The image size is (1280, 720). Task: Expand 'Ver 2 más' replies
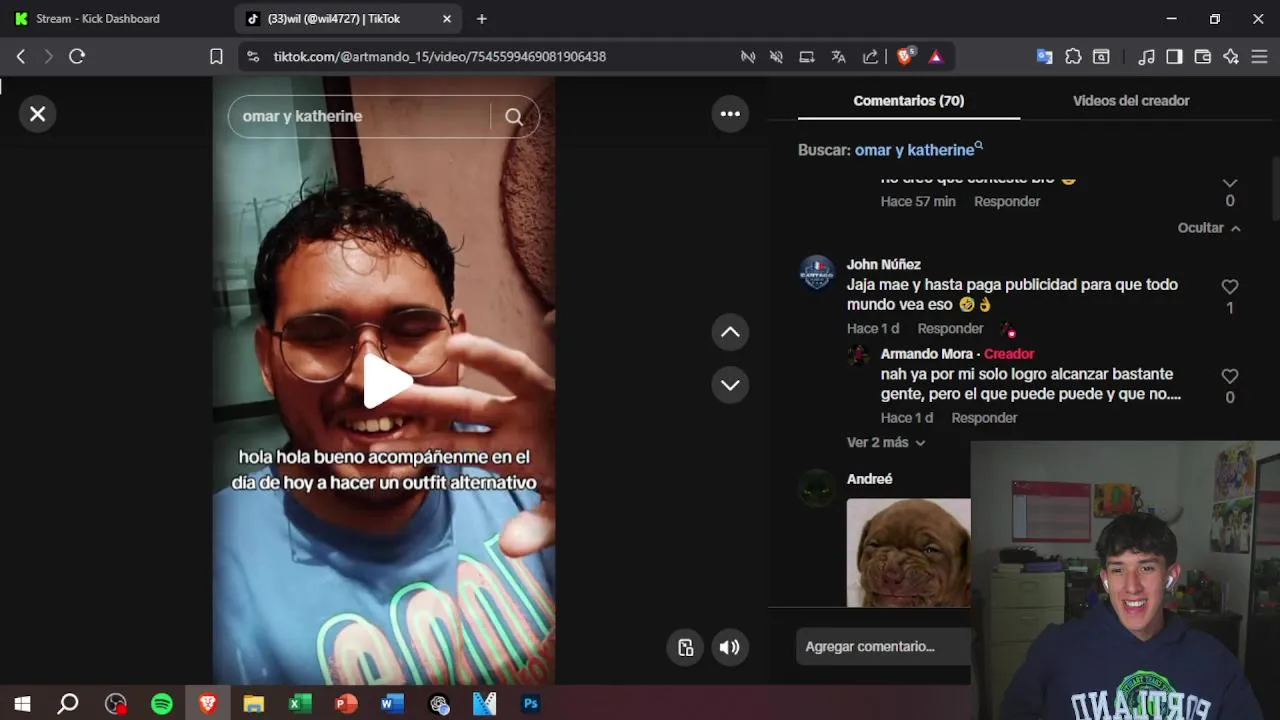coord(886,442)
